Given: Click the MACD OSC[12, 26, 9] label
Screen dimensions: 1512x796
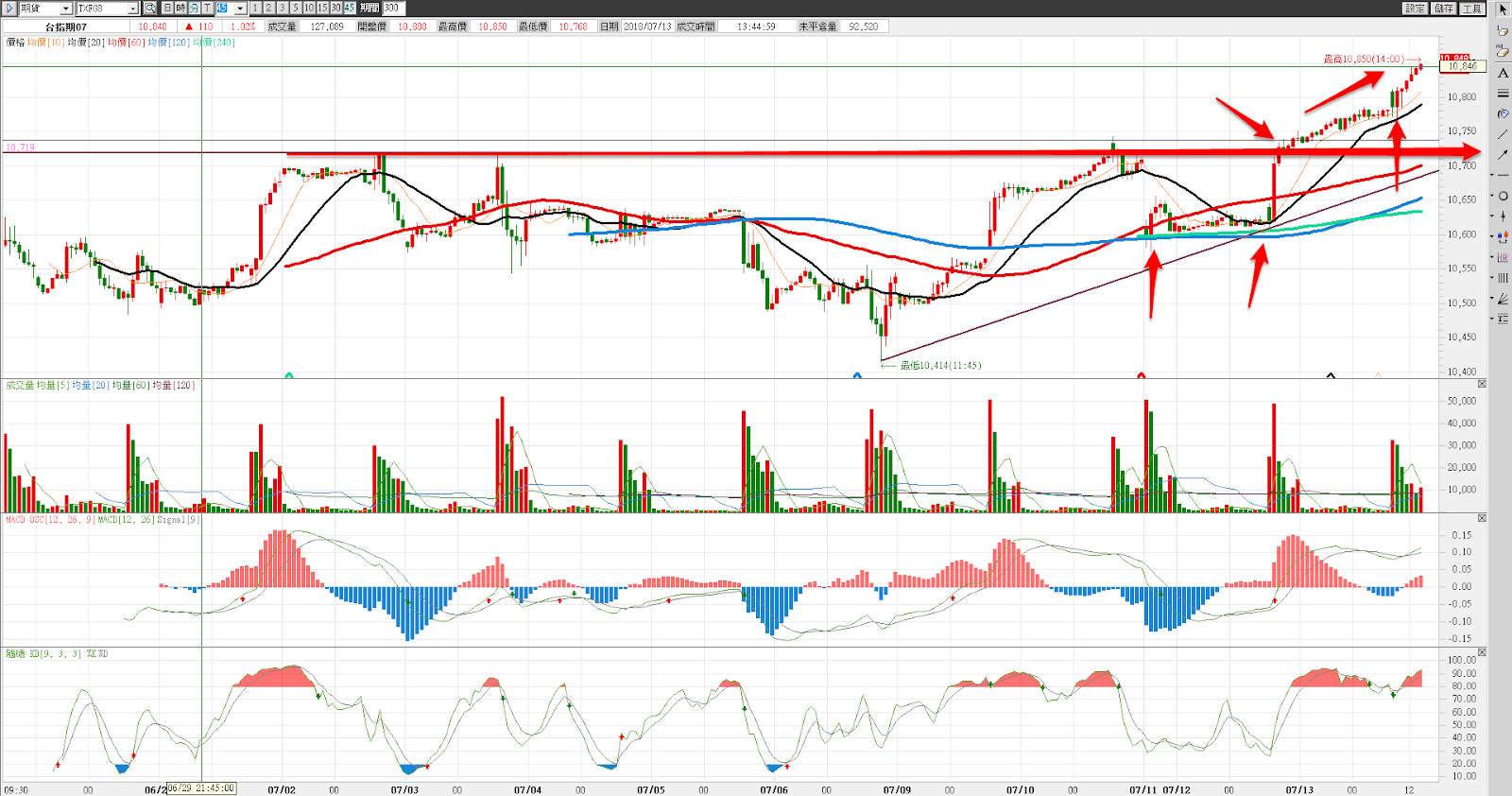Looking at the screenshot, I should (49, 519).
